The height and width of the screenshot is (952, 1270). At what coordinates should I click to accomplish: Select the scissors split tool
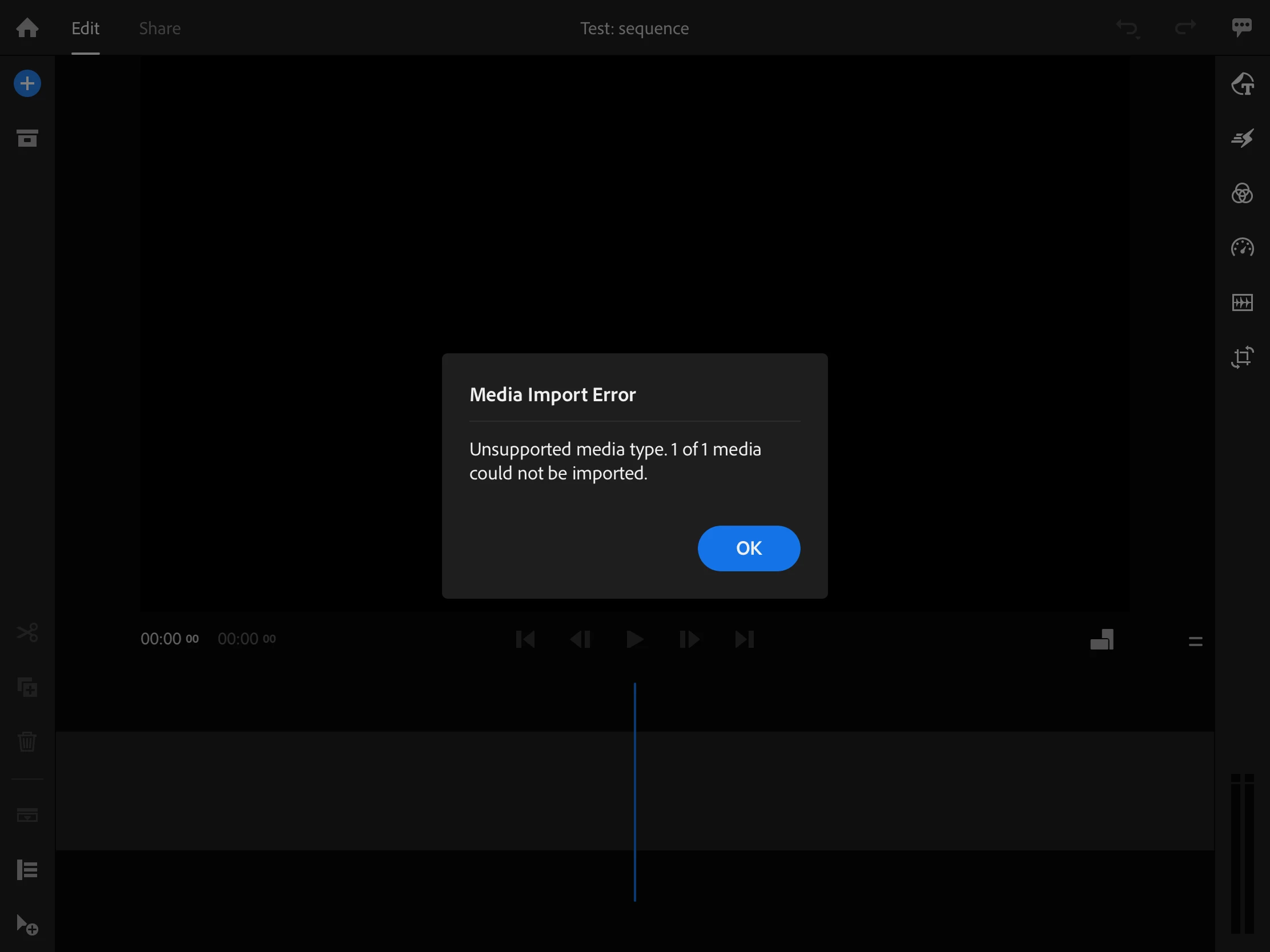27,632
